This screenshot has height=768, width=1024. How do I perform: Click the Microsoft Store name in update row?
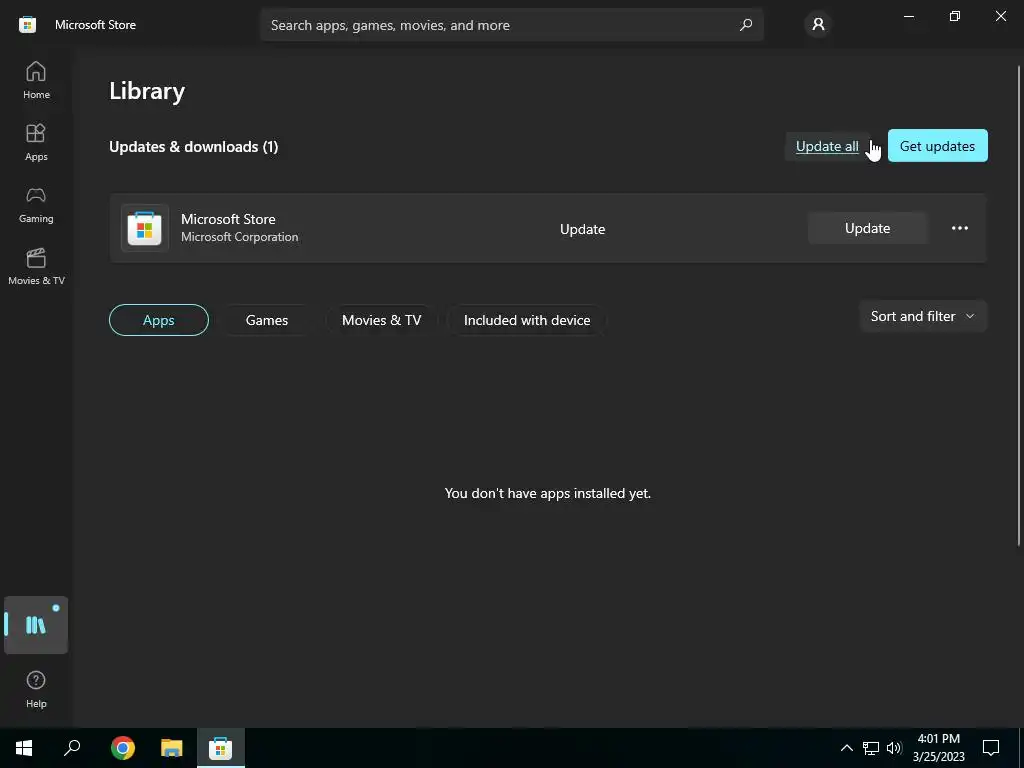(x=228, y=219)
